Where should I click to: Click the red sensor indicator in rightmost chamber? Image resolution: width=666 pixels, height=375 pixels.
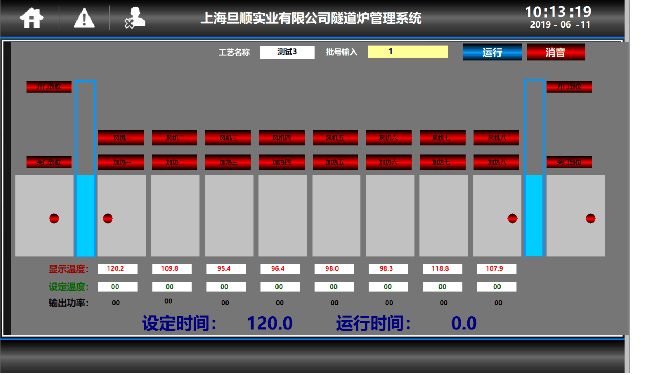(x=590, y=218)
